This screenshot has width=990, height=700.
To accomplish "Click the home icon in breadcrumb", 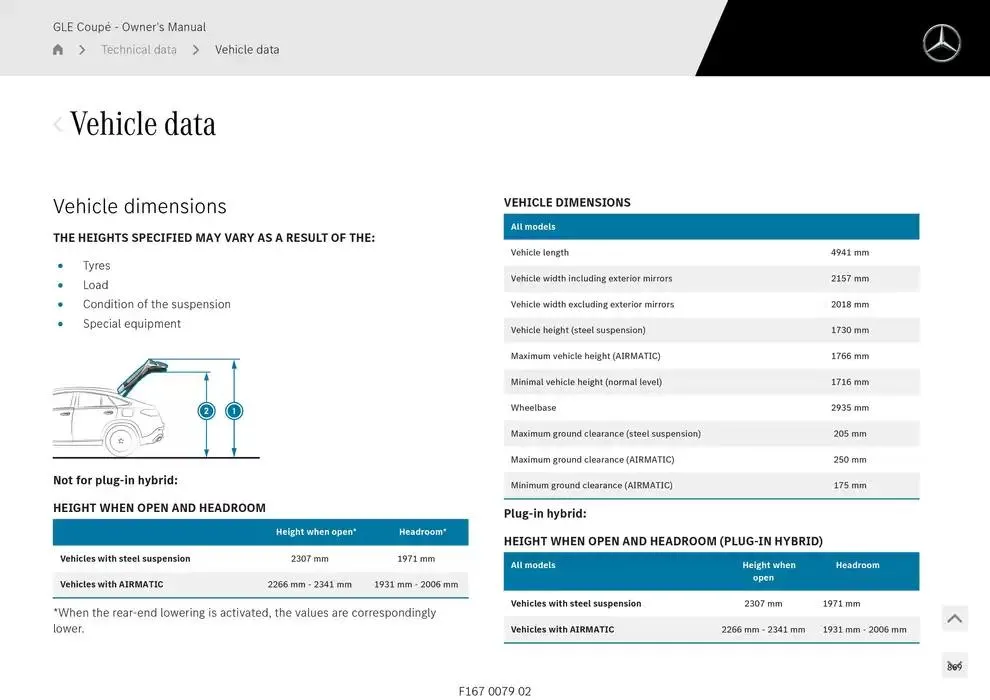I will pyautogui.click(x=58, y=50).
